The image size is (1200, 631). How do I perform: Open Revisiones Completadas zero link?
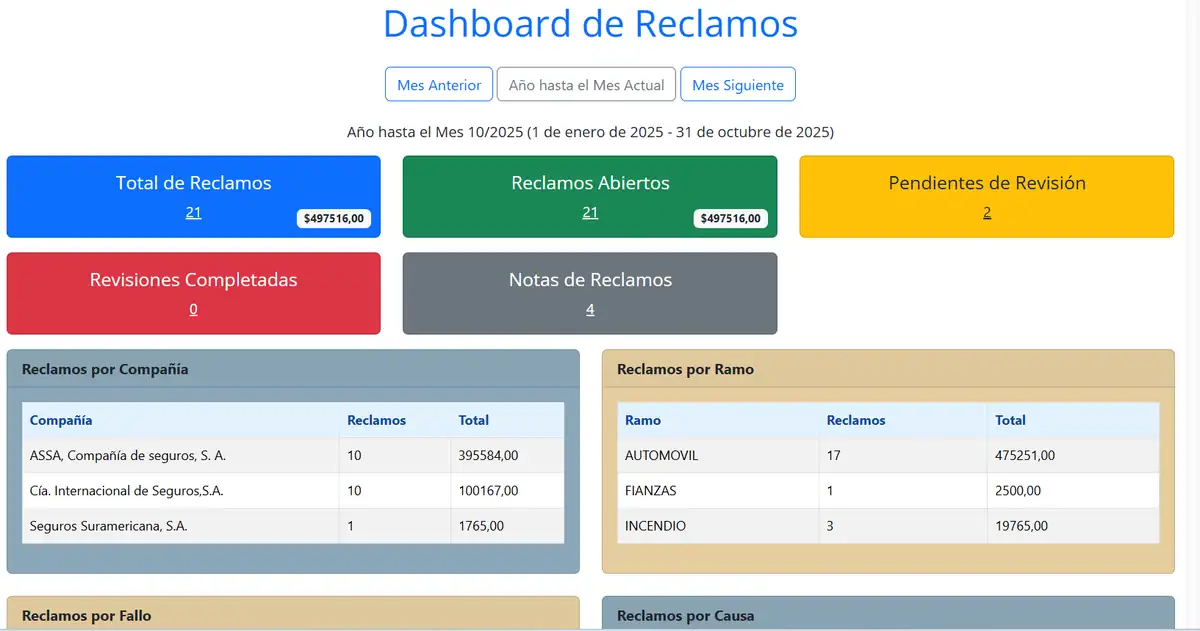coord(193,309)
